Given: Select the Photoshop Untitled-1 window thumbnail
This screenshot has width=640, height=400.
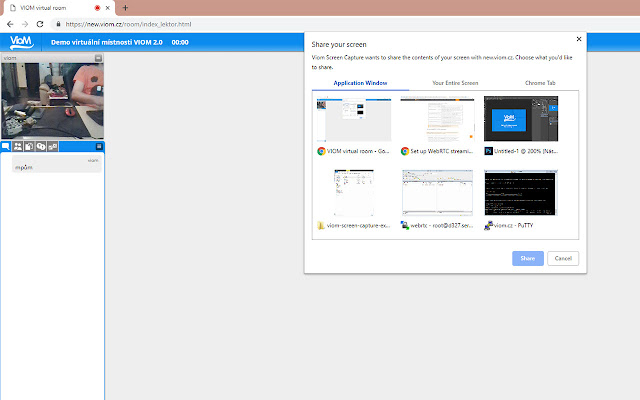Looking at the screenshot, I should tap(521, 119).
